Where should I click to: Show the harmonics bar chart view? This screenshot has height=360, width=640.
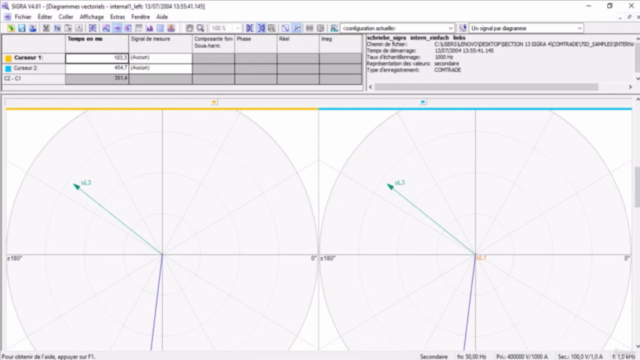[x=149, y=28]
